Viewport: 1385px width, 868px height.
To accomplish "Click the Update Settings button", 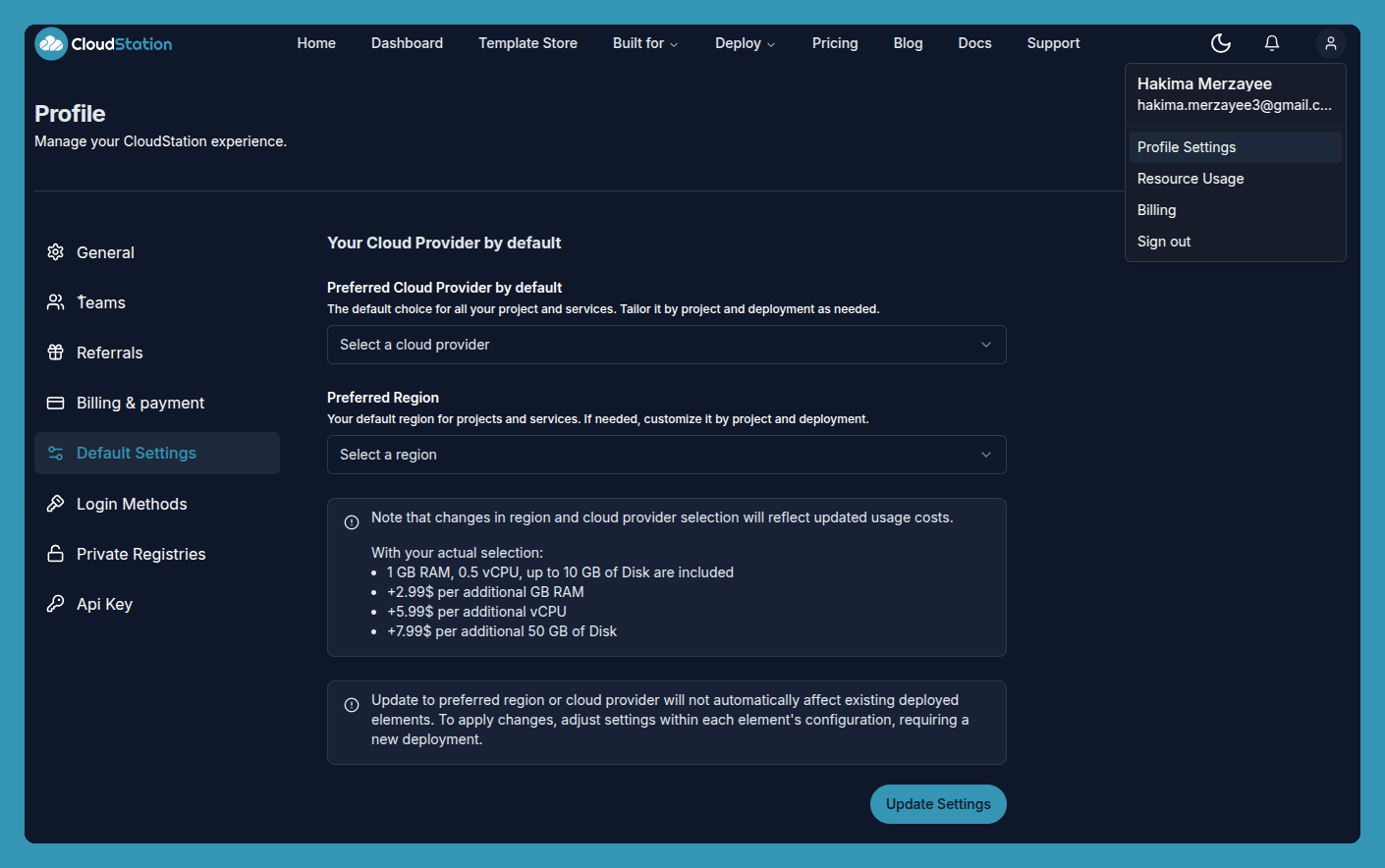I will tap(938, 804).
